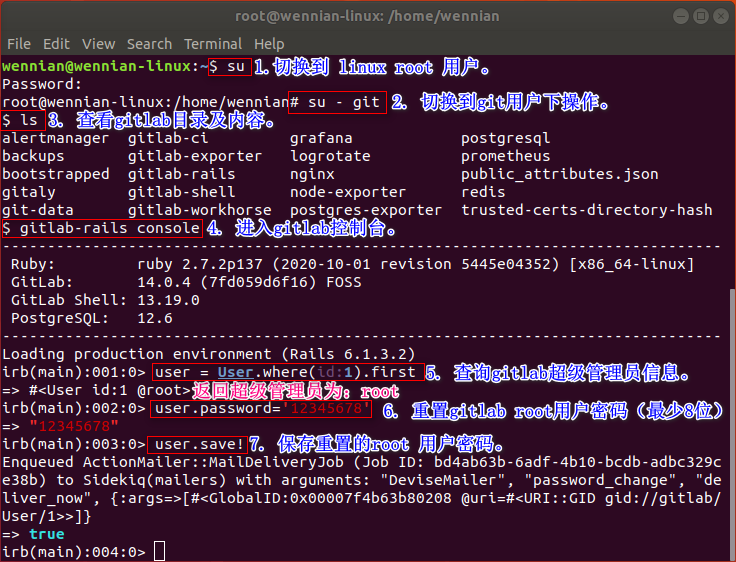Click the block cursor at irb(main):004 prompt
This screenshot has width=736, height=562.
coord(160,551)
